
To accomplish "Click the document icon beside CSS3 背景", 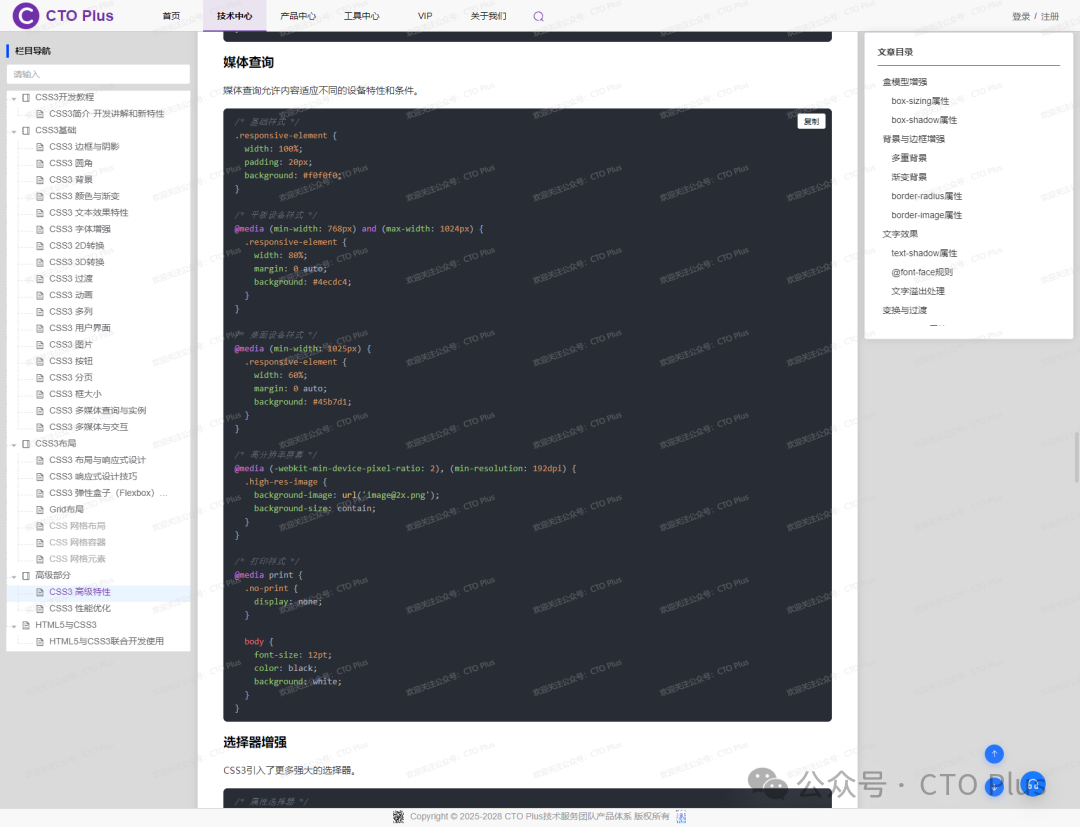I will (40, 180).
